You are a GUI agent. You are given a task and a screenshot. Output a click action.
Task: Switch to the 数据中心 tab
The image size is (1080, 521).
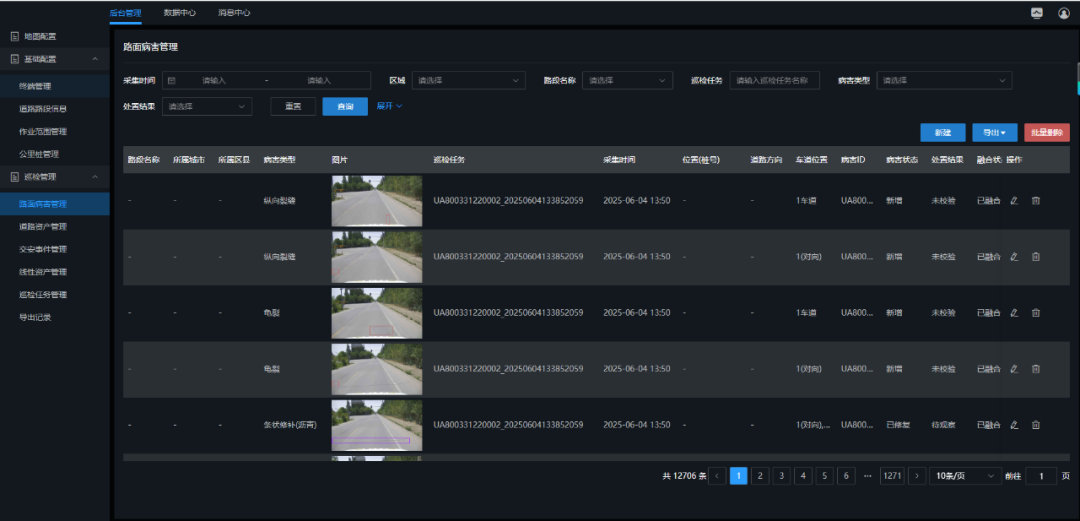click(180, 13)
